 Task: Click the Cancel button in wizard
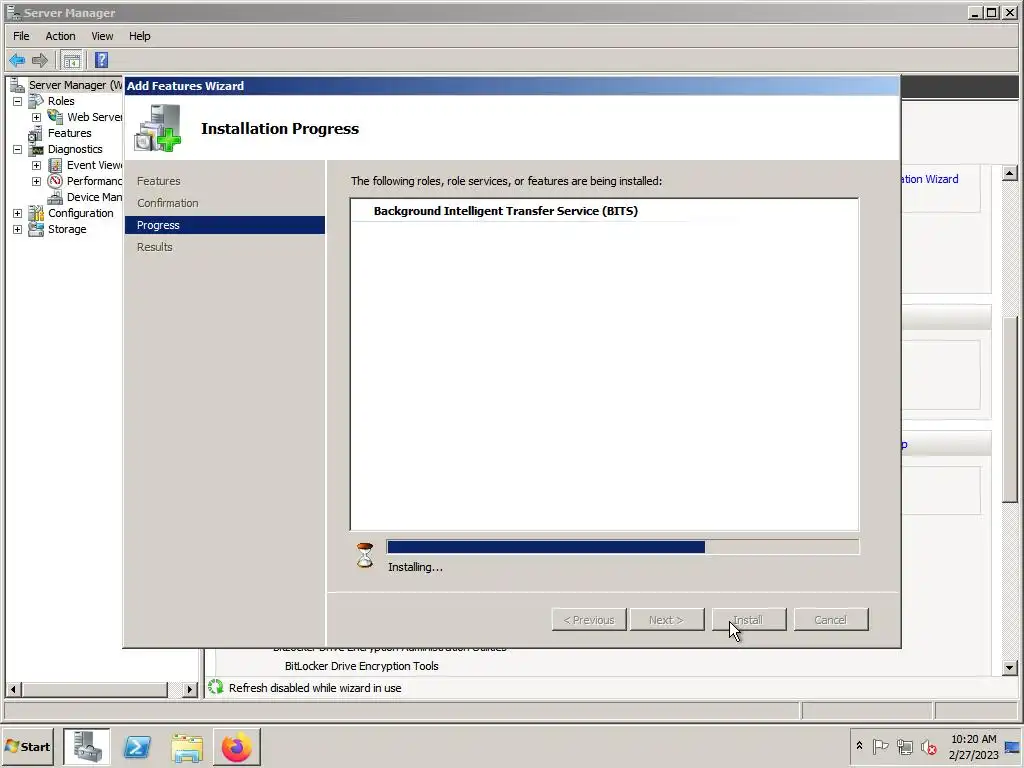831,620
